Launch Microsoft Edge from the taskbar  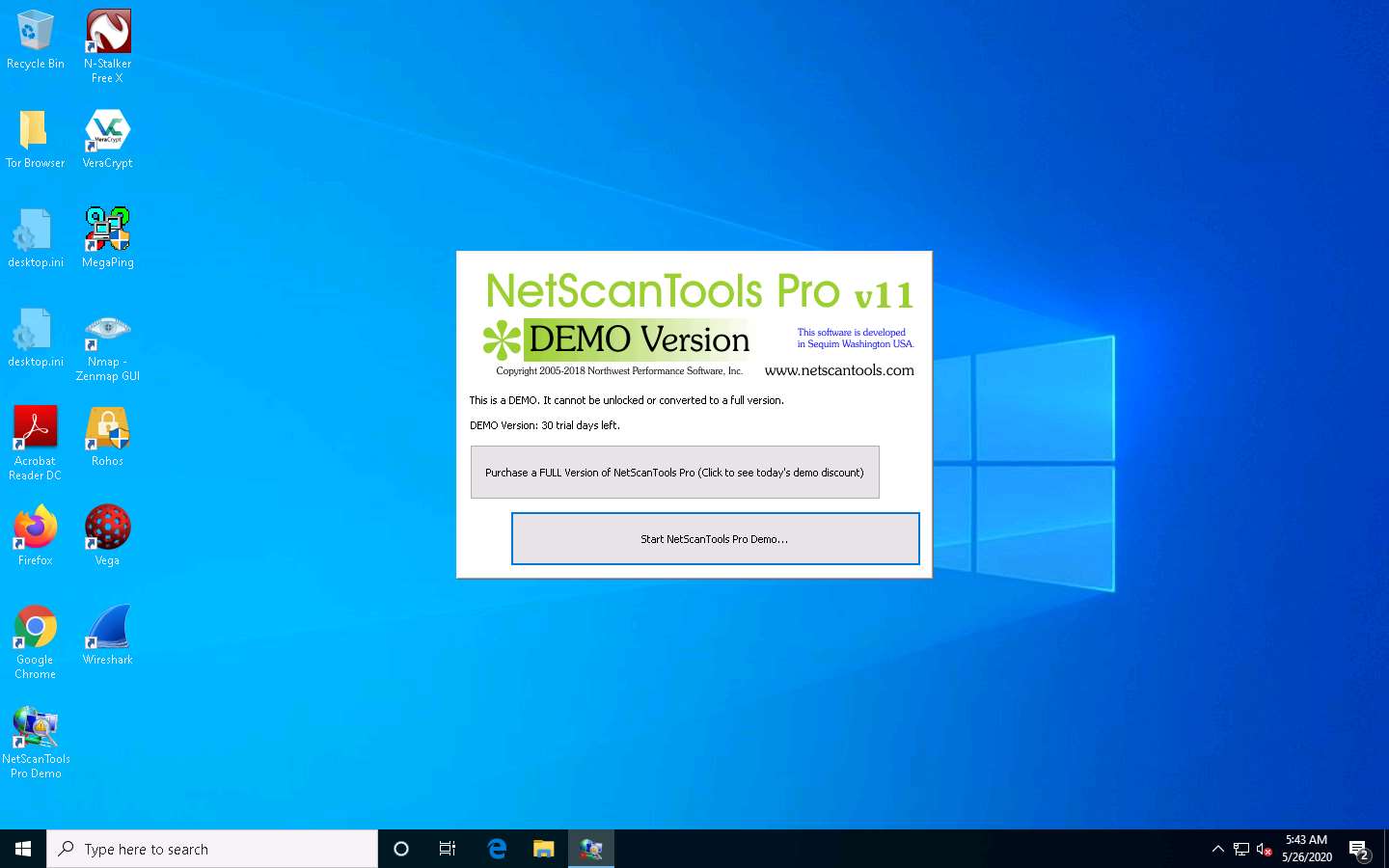point(497,849)
